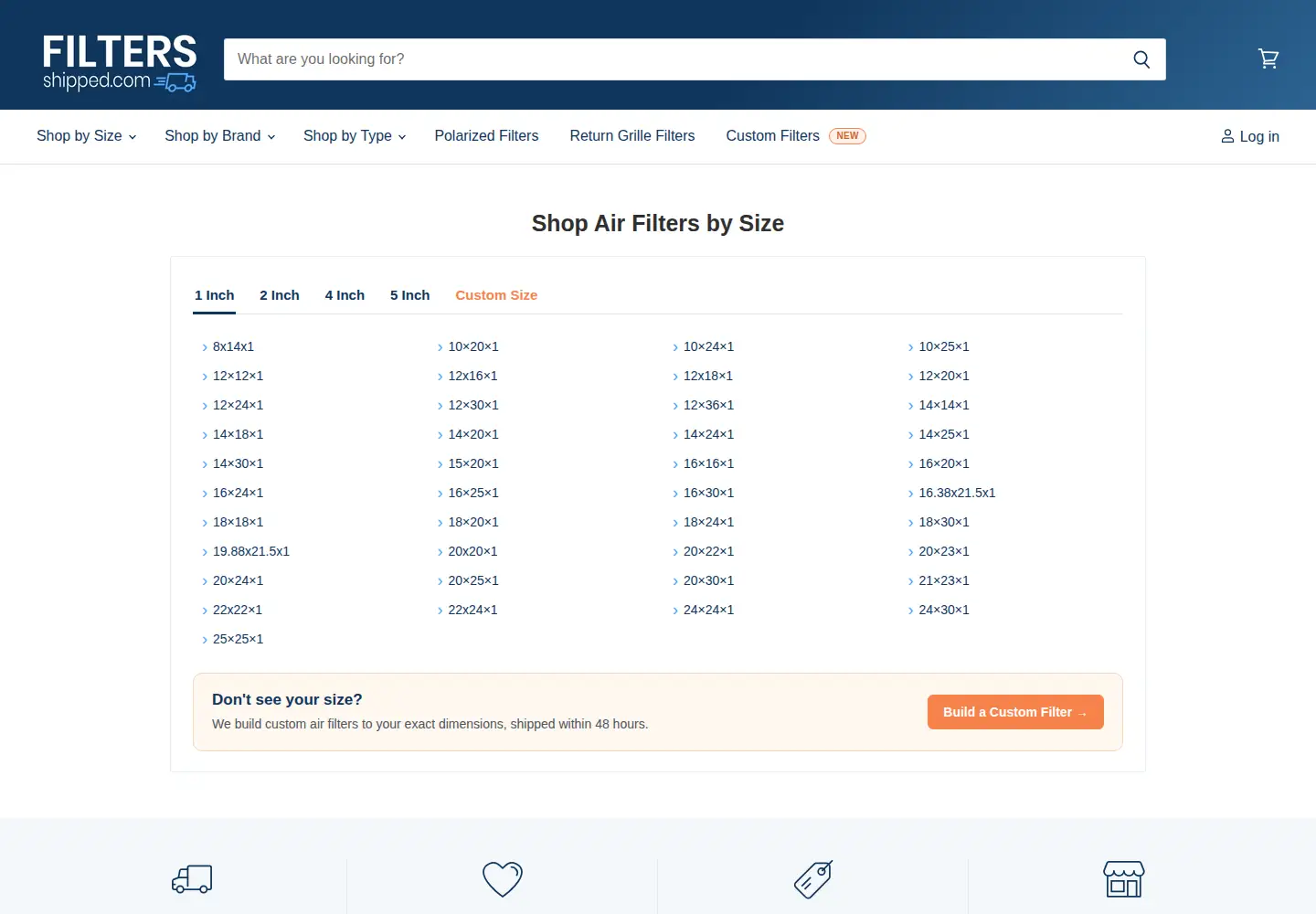Go to Filters Shipped home logo
1316x914 pixels.
tap(120, 63)
